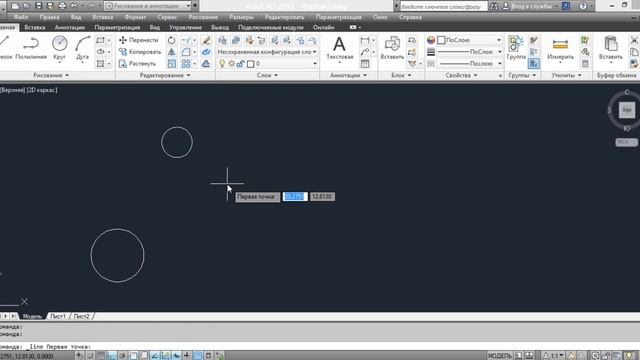Toggle the layer freeze sun icon

231,64
